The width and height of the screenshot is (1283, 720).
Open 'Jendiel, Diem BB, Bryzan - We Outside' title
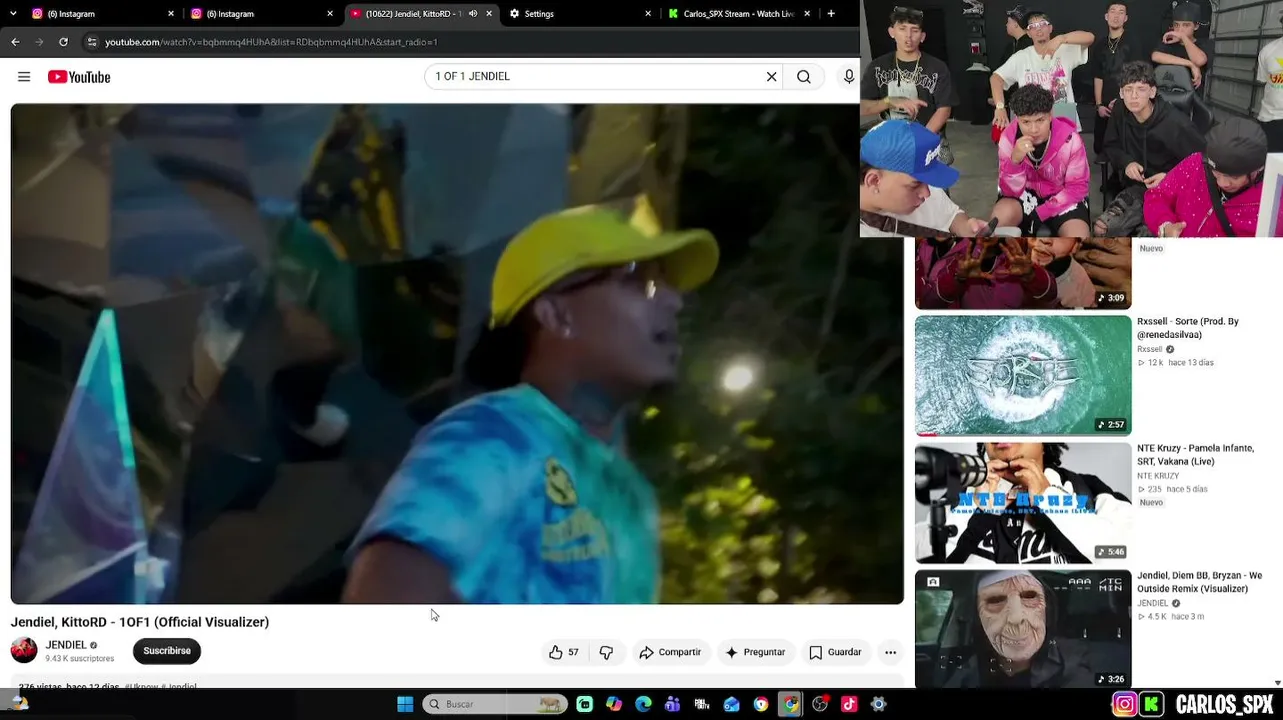pos(1199,582)
